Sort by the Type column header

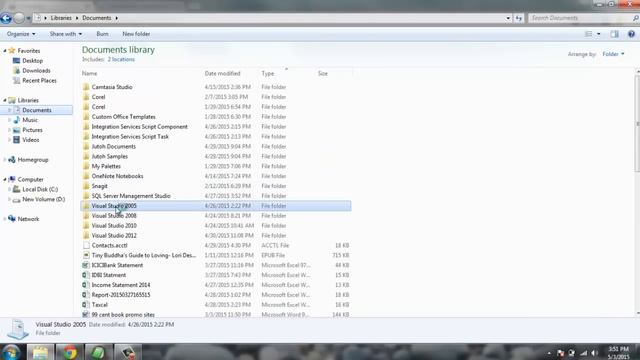pyautogui.click(x=287, y=73)
